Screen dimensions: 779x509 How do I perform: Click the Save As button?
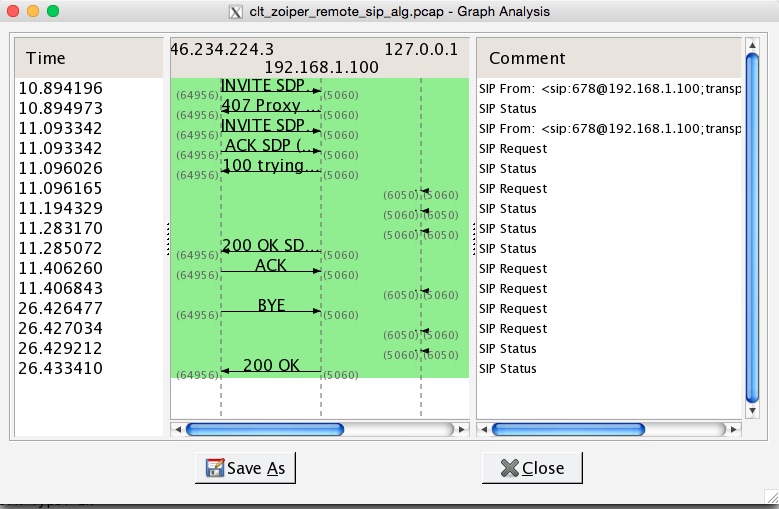pyautogui.click(x=245, y=468)
